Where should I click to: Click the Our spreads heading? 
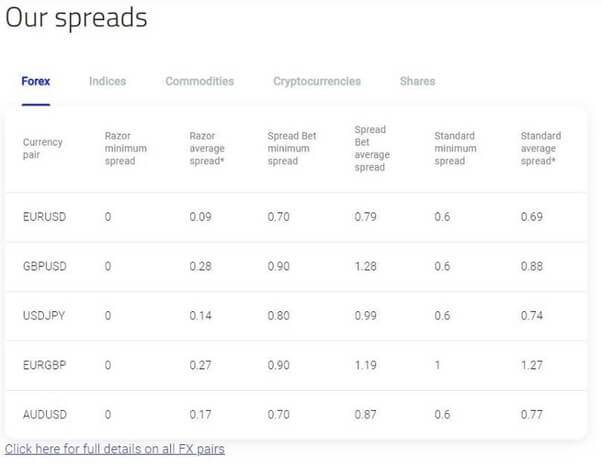pos(76,18)
